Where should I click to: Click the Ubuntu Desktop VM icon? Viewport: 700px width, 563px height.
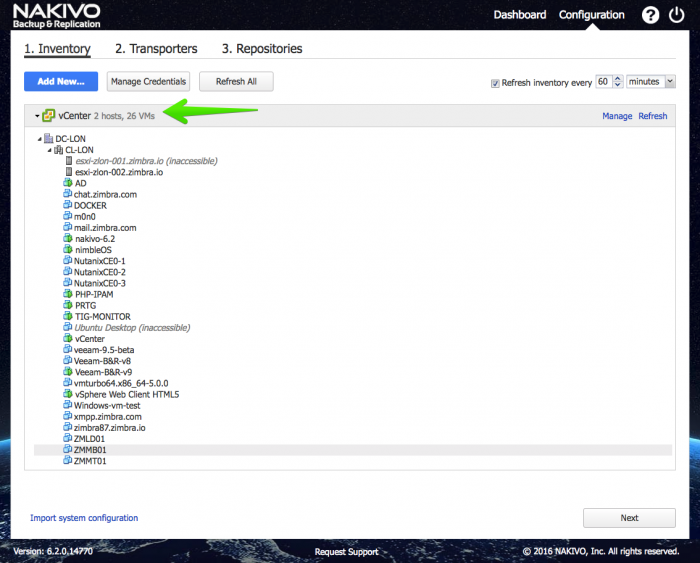pos(67,327)
